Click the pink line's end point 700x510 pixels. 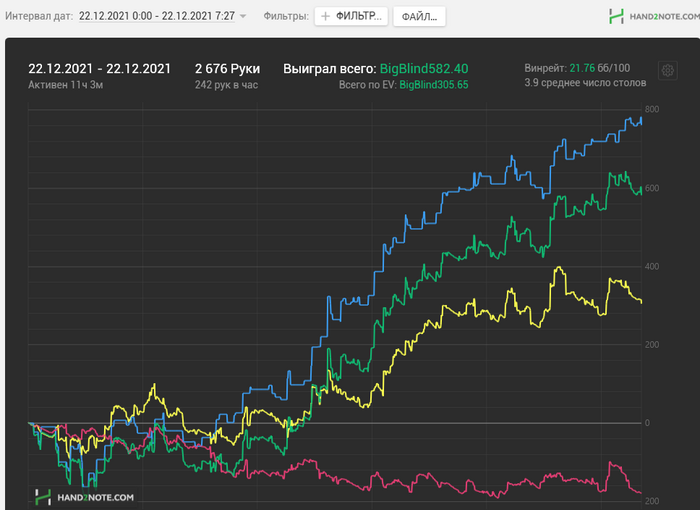click(641, 493)
